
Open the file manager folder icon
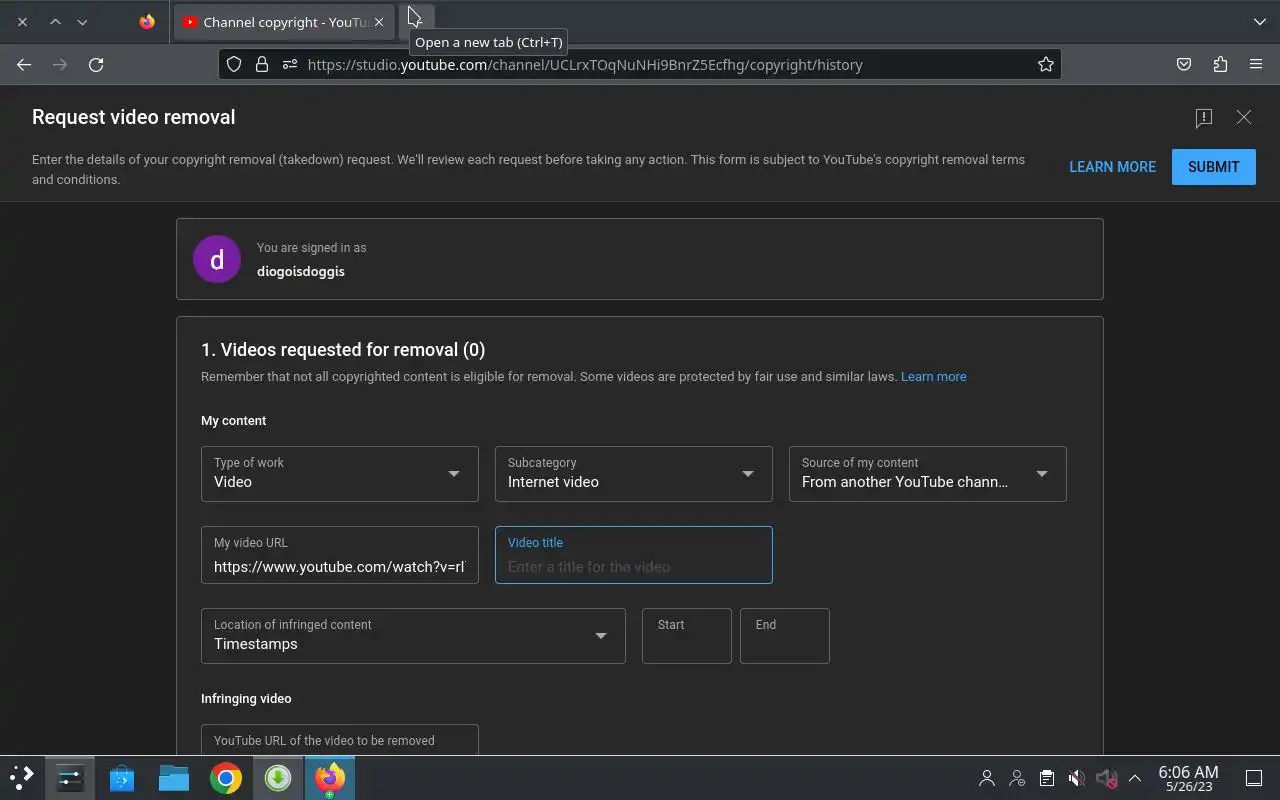174,777
